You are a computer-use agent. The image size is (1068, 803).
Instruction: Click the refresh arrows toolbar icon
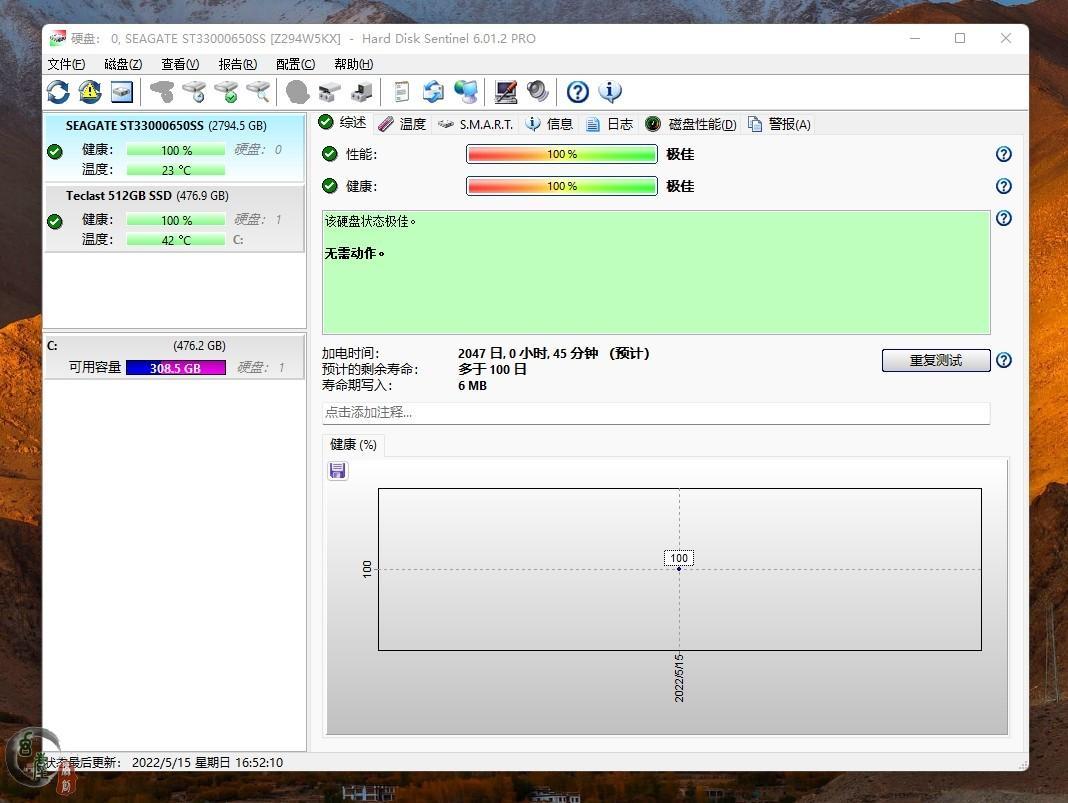point(58,92)
